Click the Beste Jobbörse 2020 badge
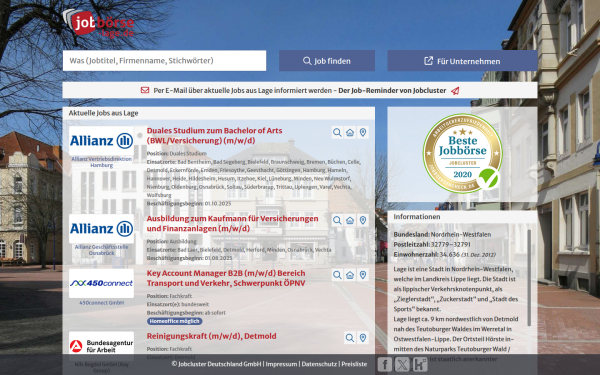The width and height of the screenshot is (600, 375). [x=463, y=153]
